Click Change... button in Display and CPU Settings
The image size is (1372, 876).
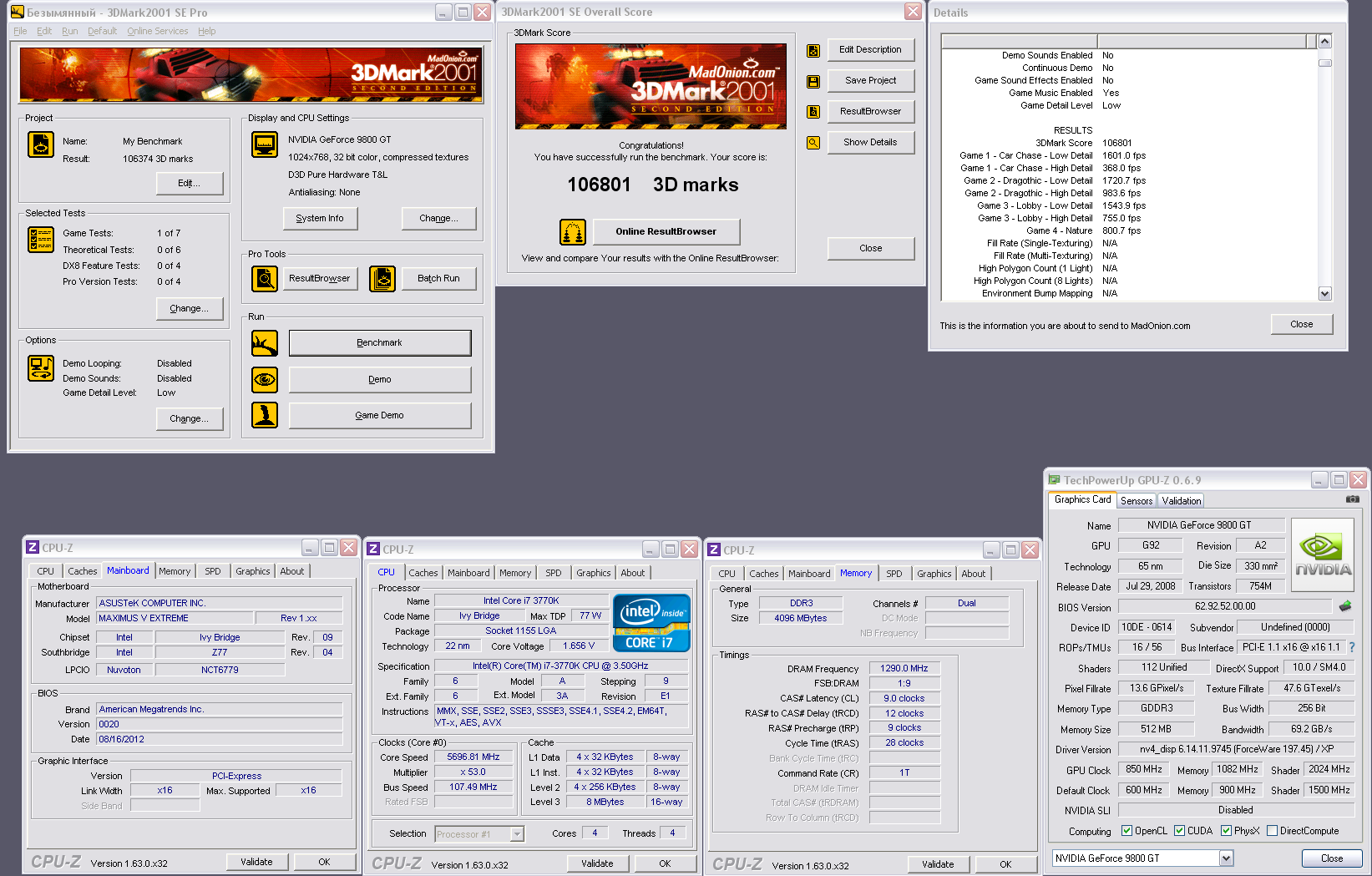[x=439, y=219]
